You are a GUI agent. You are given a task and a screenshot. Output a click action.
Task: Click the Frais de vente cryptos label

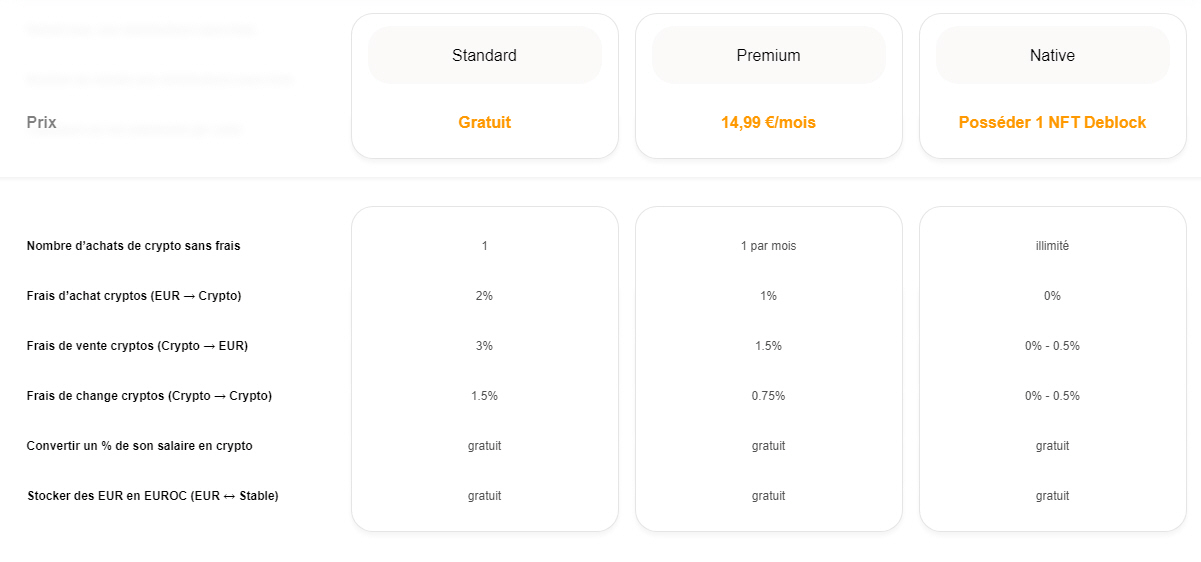coord(137,346)
